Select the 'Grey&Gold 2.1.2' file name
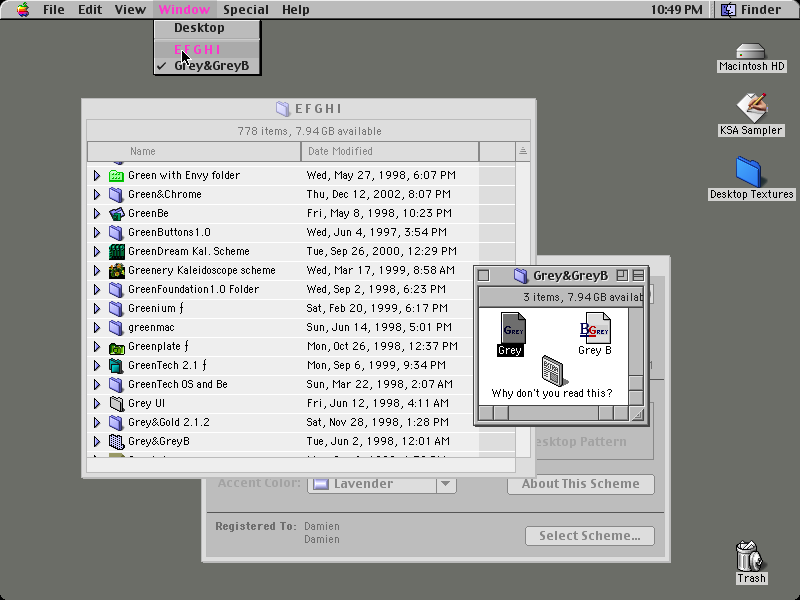Screen dimensions: 800x600 [168, 422]
